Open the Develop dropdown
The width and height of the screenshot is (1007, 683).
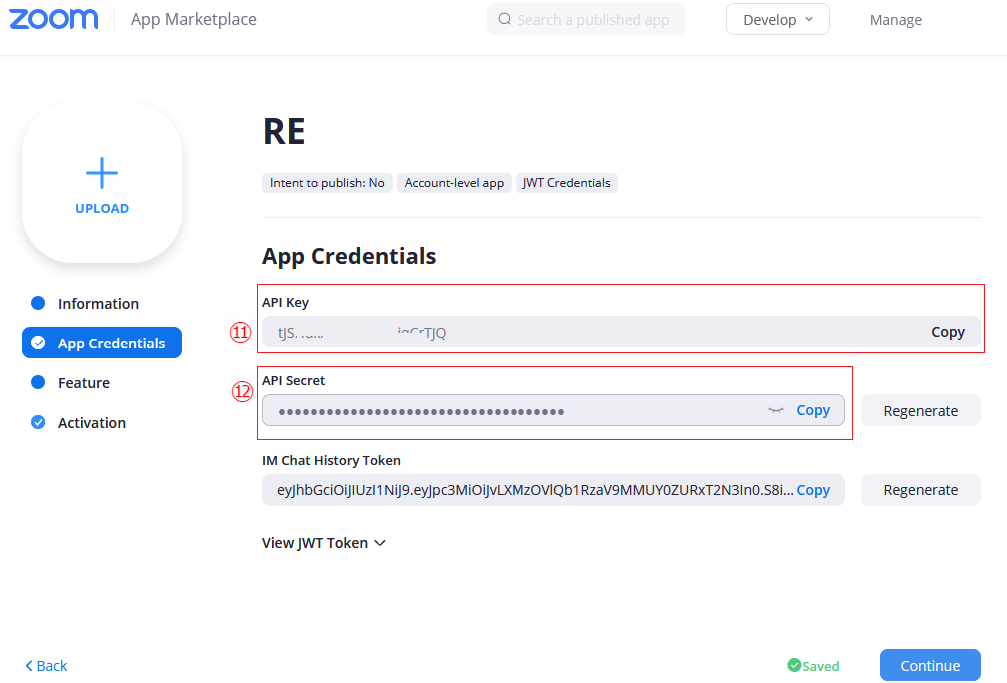click(x=777, y=20)
